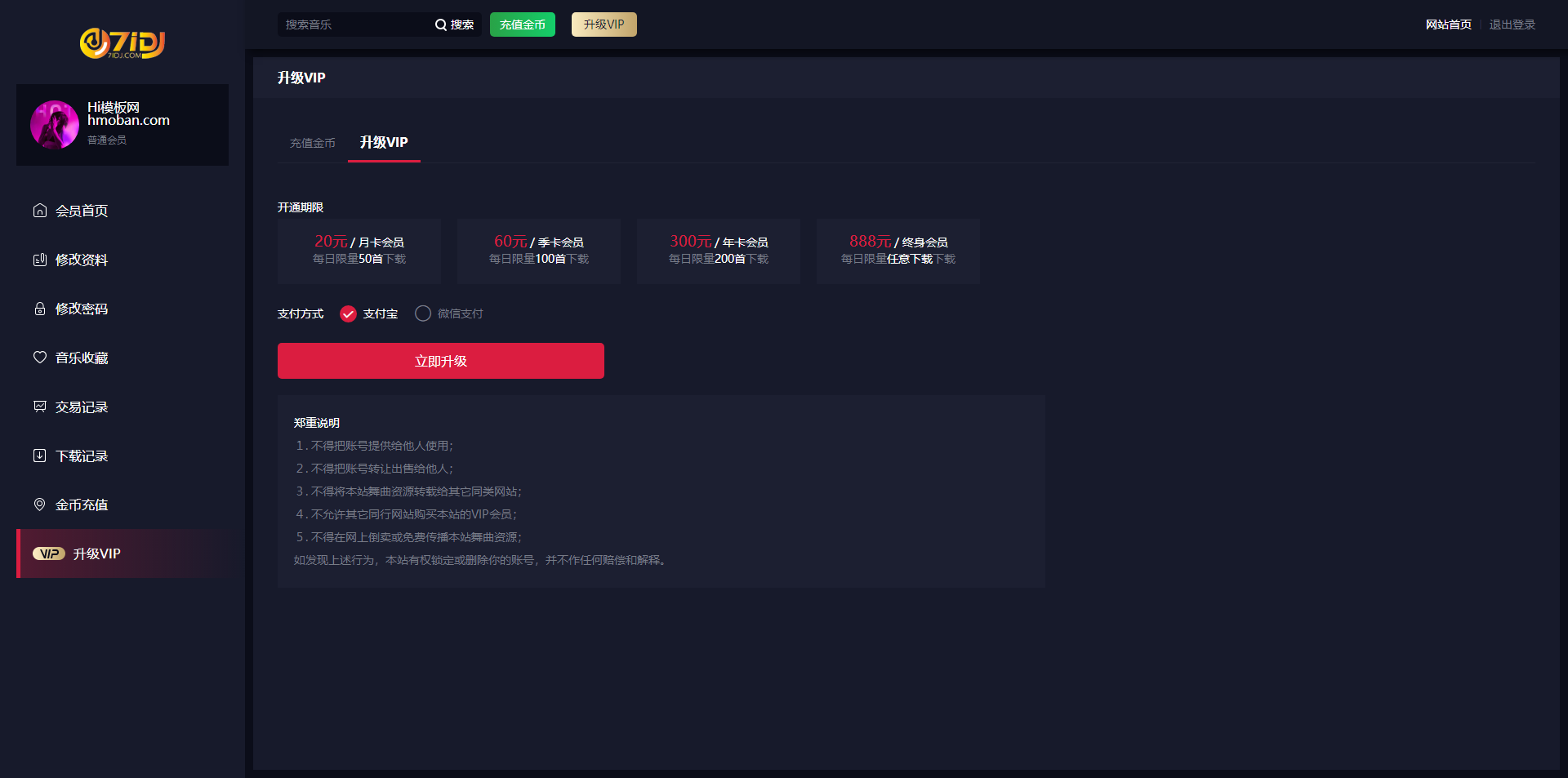
Task: Click the chart icon beside 交易记录
Action: tap(39, 407)
